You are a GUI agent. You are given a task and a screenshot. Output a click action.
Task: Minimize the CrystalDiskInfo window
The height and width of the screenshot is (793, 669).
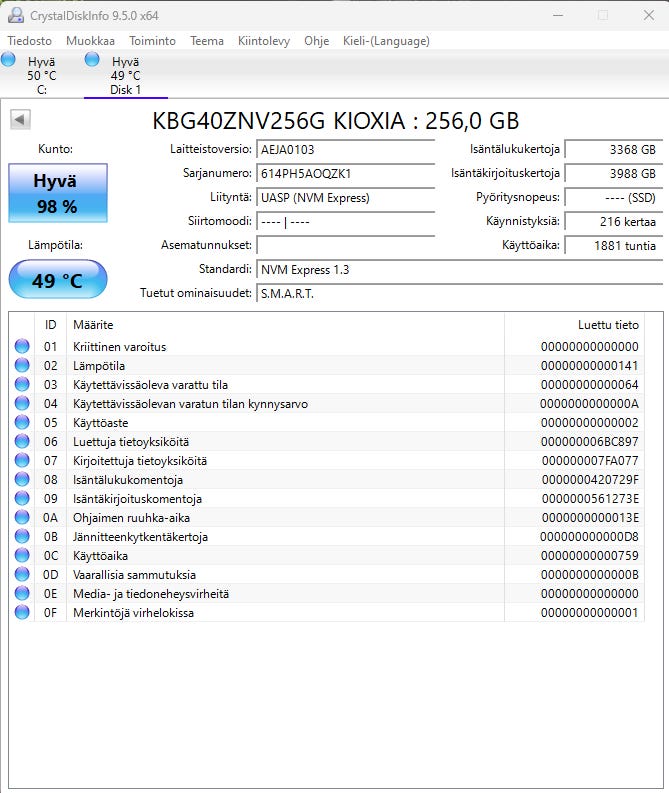point(558,16)
